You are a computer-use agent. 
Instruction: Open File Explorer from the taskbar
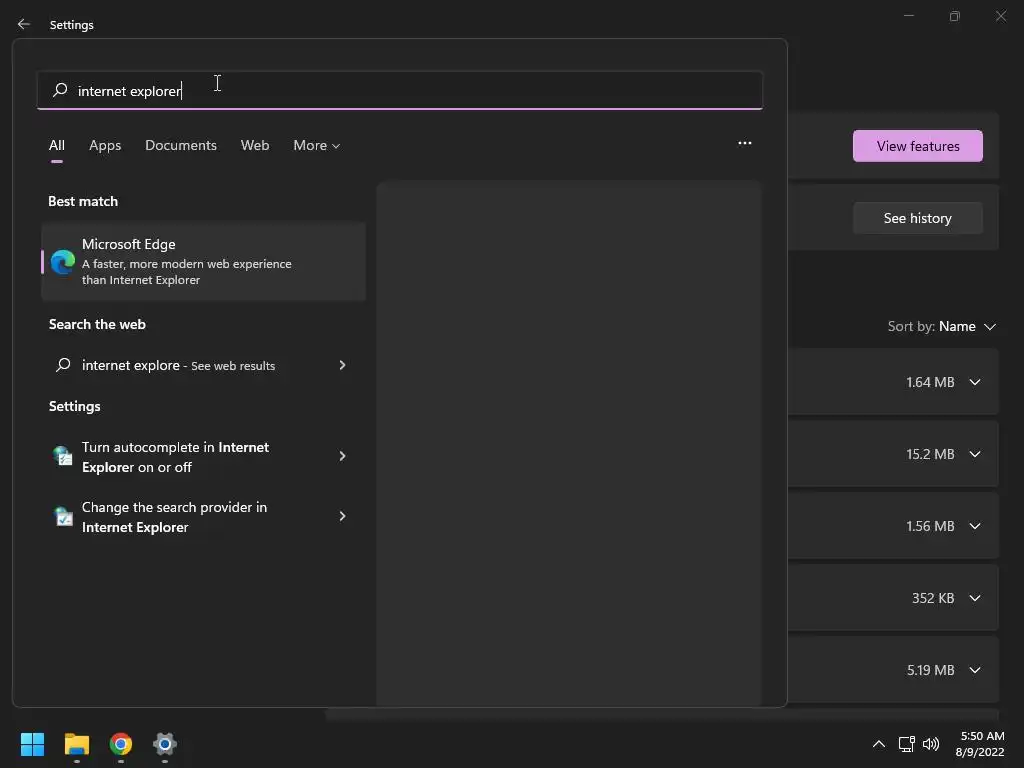(76, 744)
